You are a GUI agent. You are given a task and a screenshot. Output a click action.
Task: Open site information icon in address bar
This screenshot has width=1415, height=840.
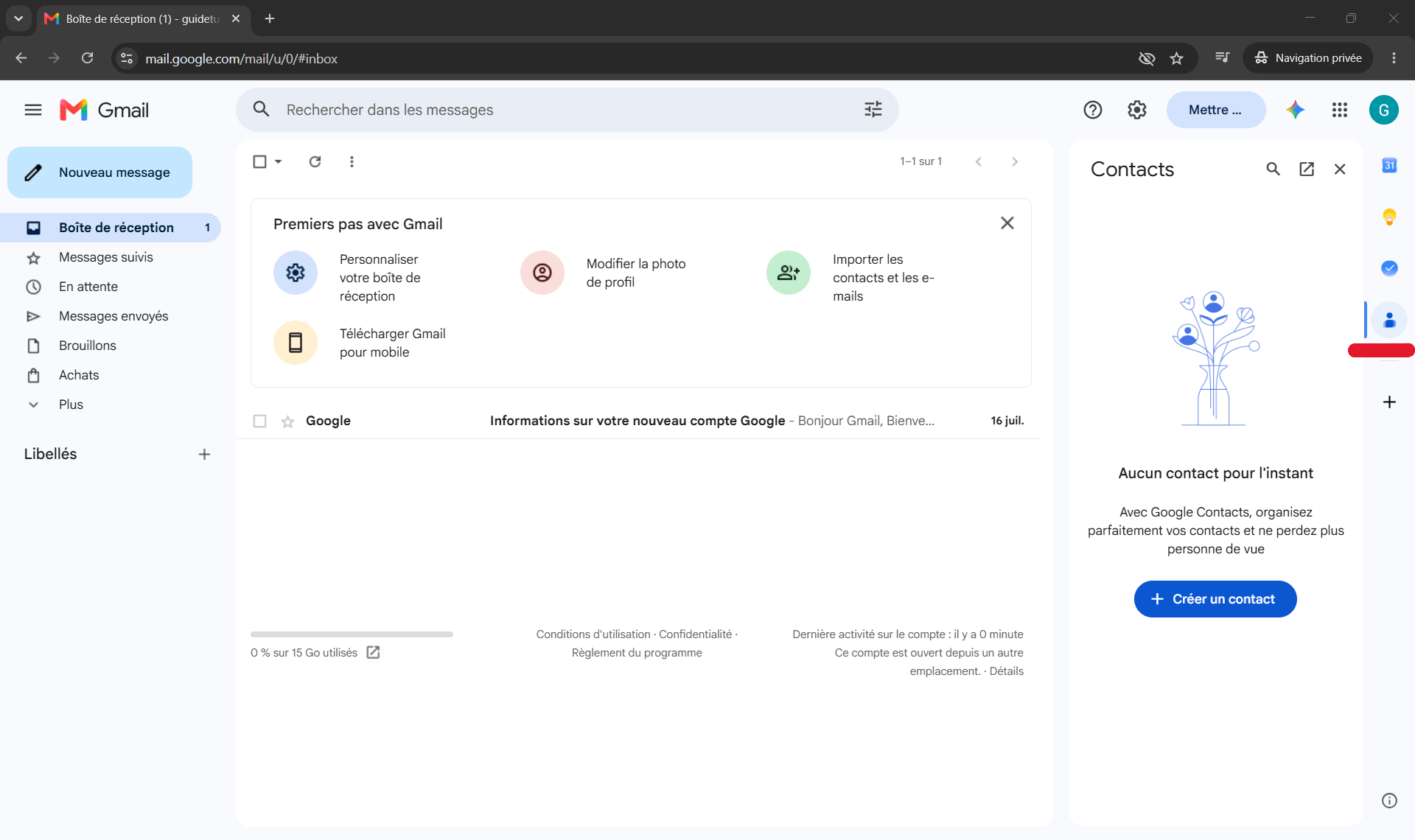[127, 58]
